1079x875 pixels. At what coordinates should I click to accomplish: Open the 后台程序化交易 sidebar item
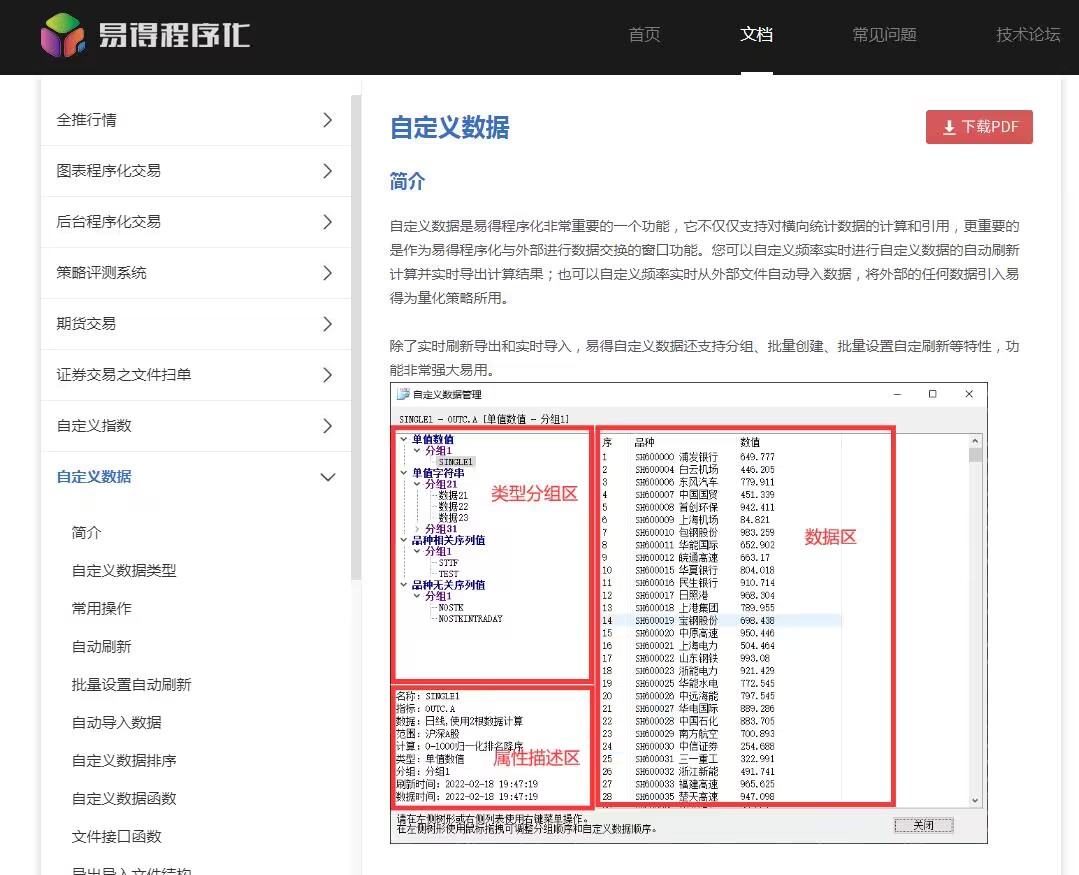click(109, 222)
